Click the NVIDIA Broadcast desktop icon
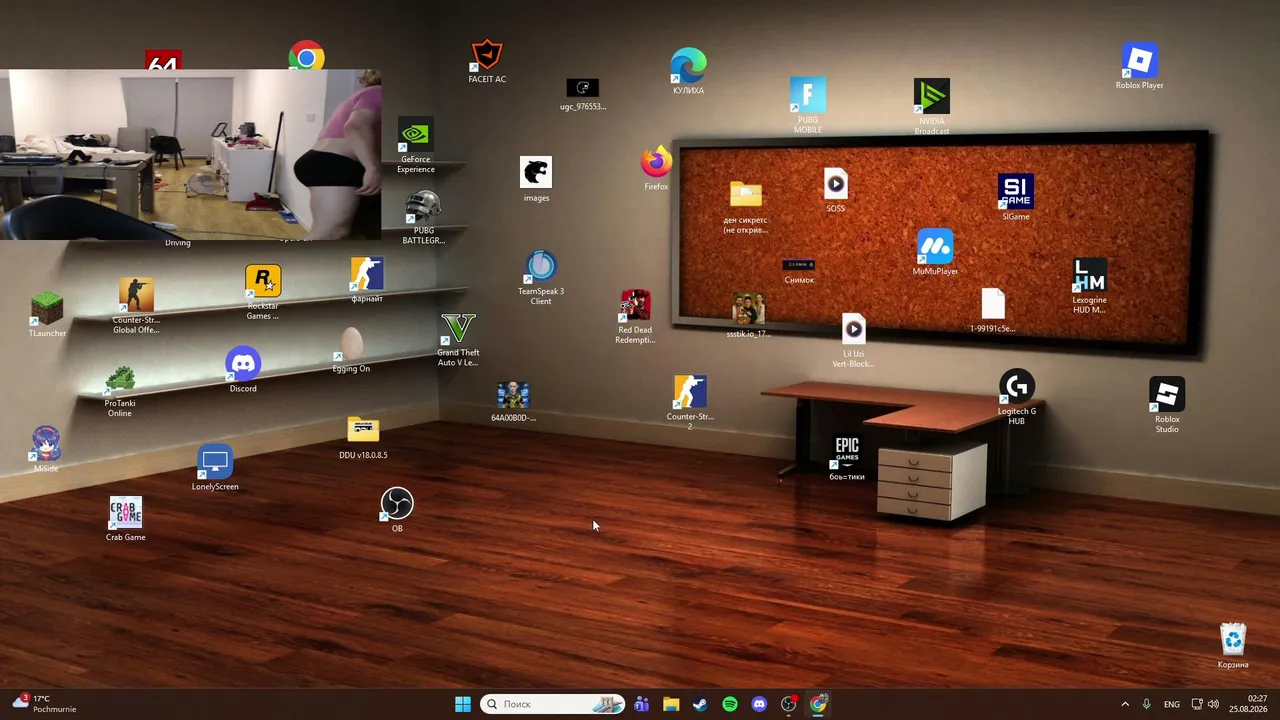The height and width of the screenshot is (720, 1280). 932,107
